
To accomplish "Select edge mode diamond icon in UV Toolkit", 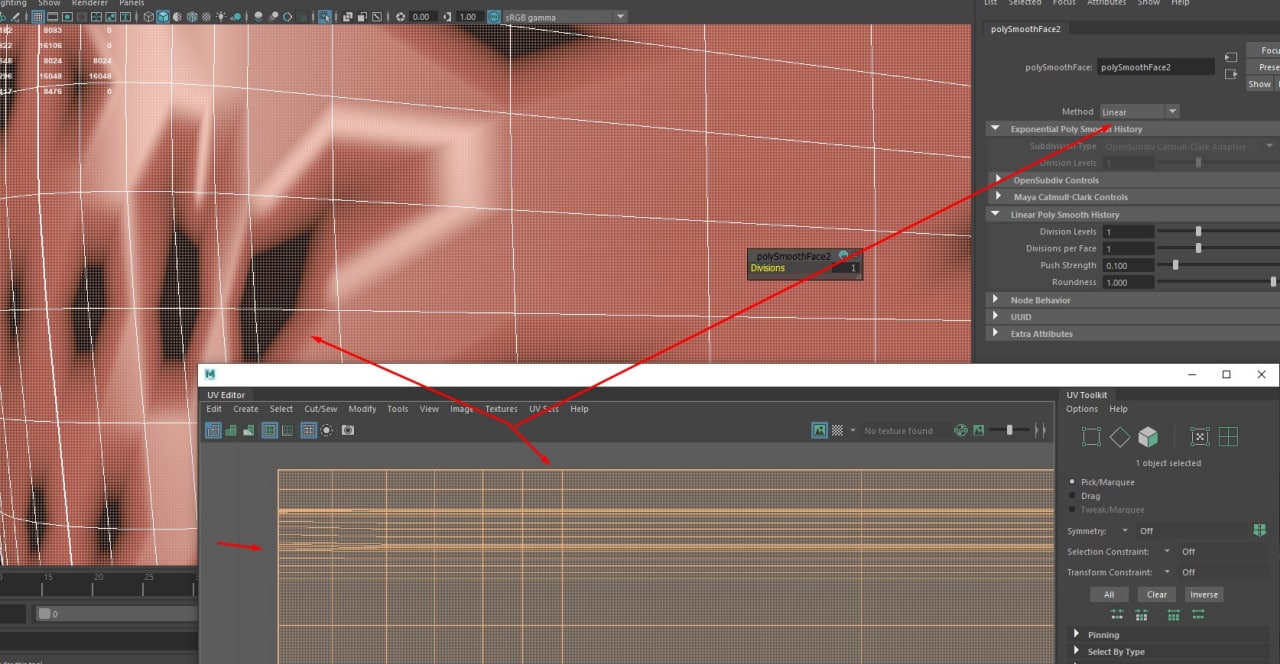I will coord(1120,437).
